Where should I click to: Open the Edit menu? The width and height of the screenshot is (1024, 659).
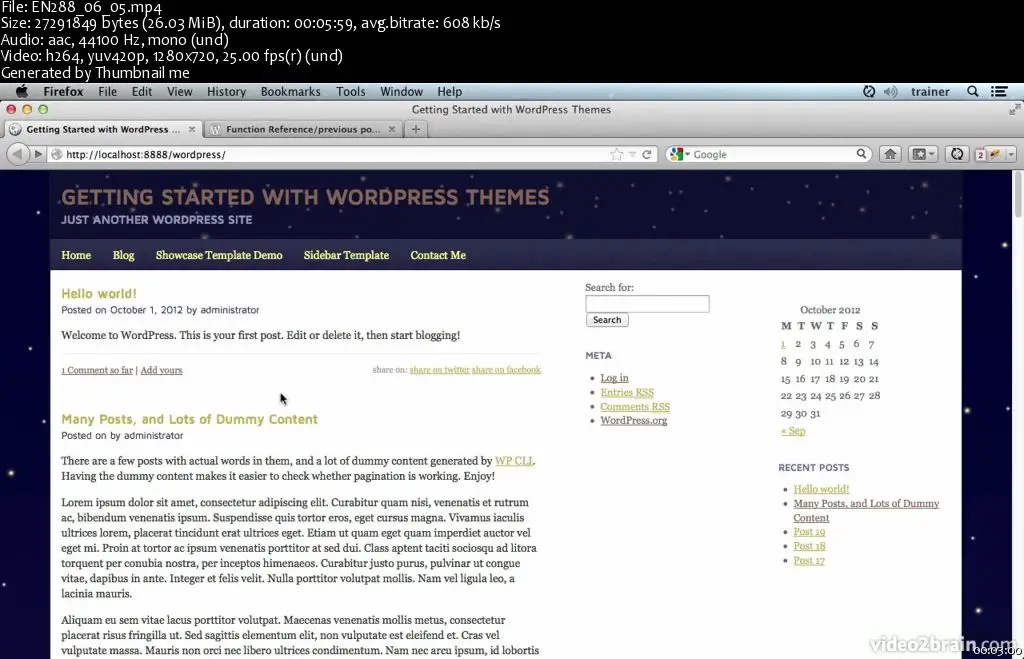(x=142, y=91)
